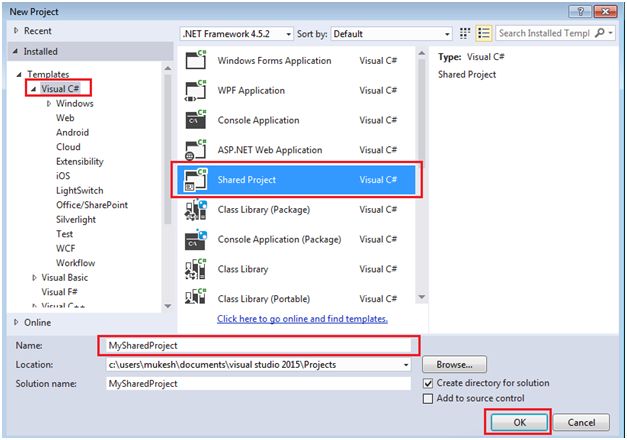Image resolution: width=627 pixels, height=440 pixels.
Task: Open the Location path dropdown
Action: (406, 365)
